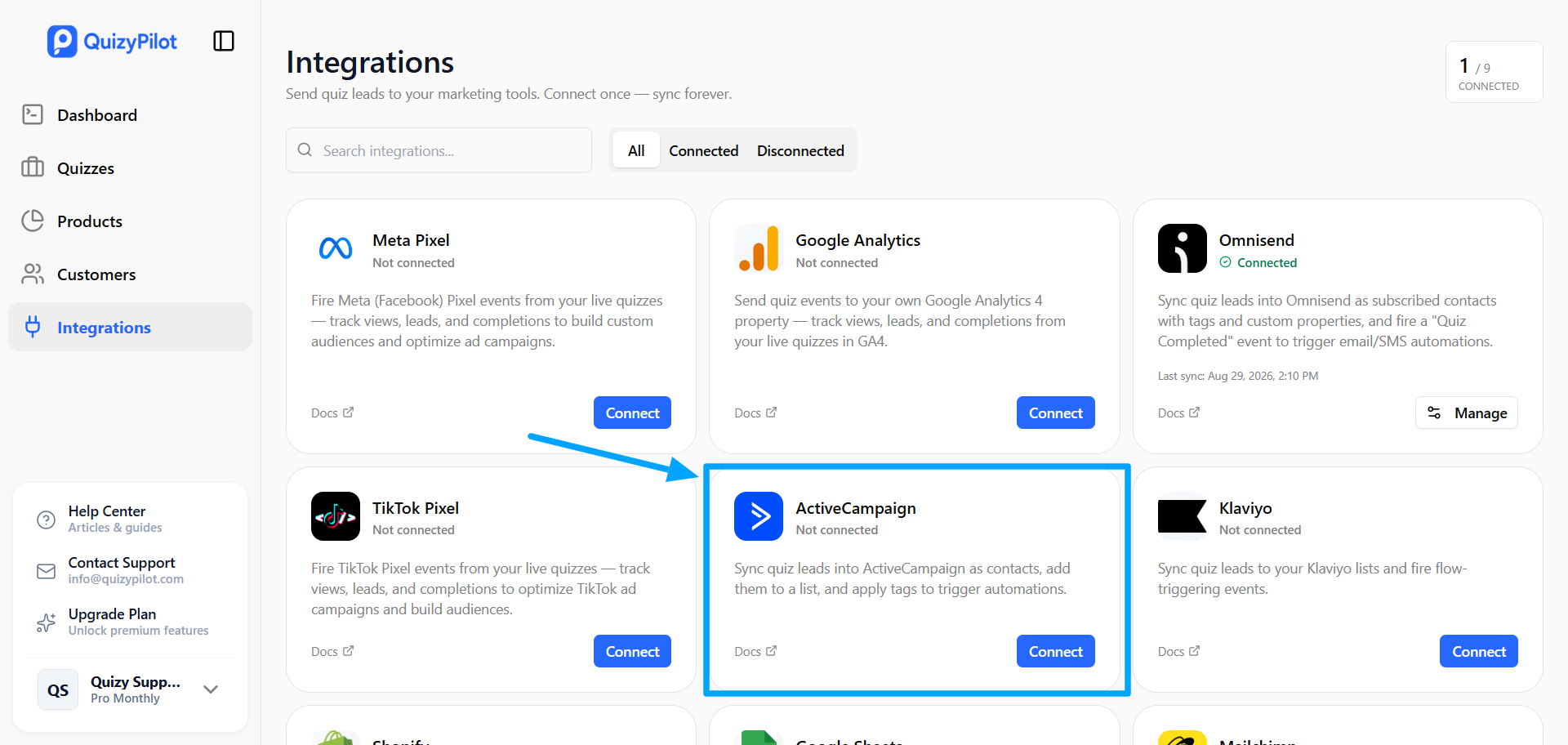
Task: Click the ActiveCampaign logo
Action: tap(759, 516)
